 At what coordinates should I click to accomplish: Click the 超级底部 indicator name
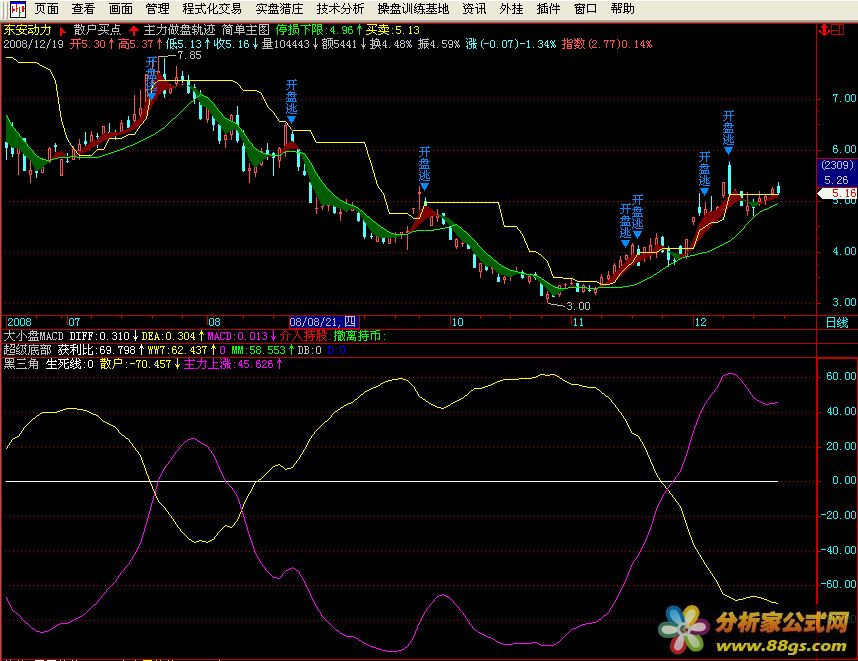(27, 350)
